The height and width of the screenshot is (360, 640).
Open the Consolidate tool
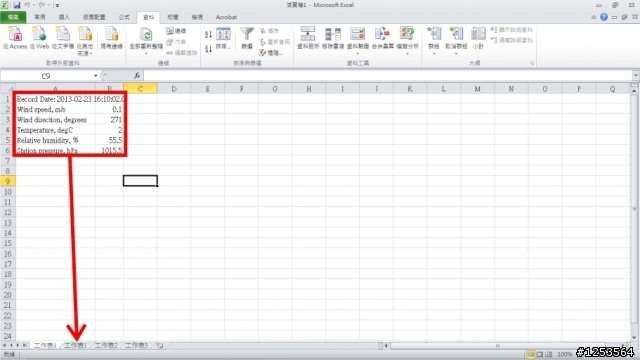click(382, 38)
